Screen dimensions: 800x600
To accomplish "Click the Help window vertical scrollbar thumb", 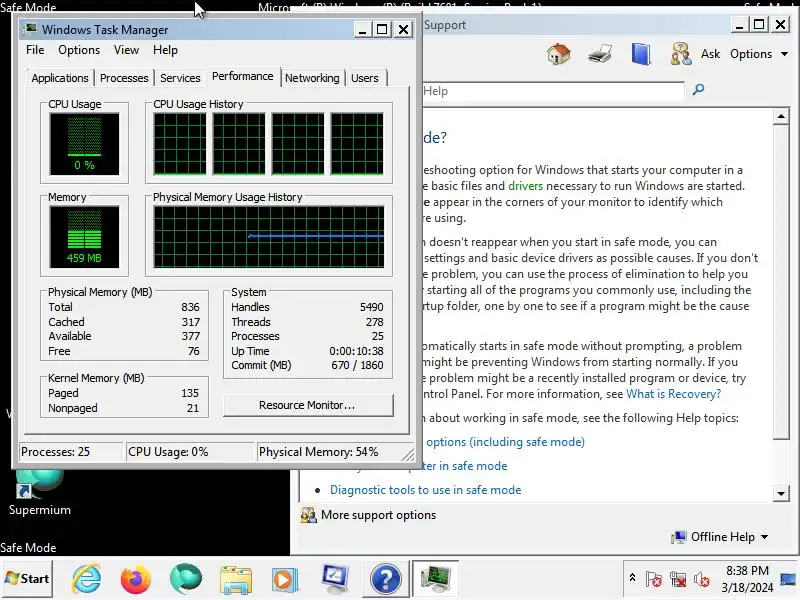I will [x=781, y=282].
